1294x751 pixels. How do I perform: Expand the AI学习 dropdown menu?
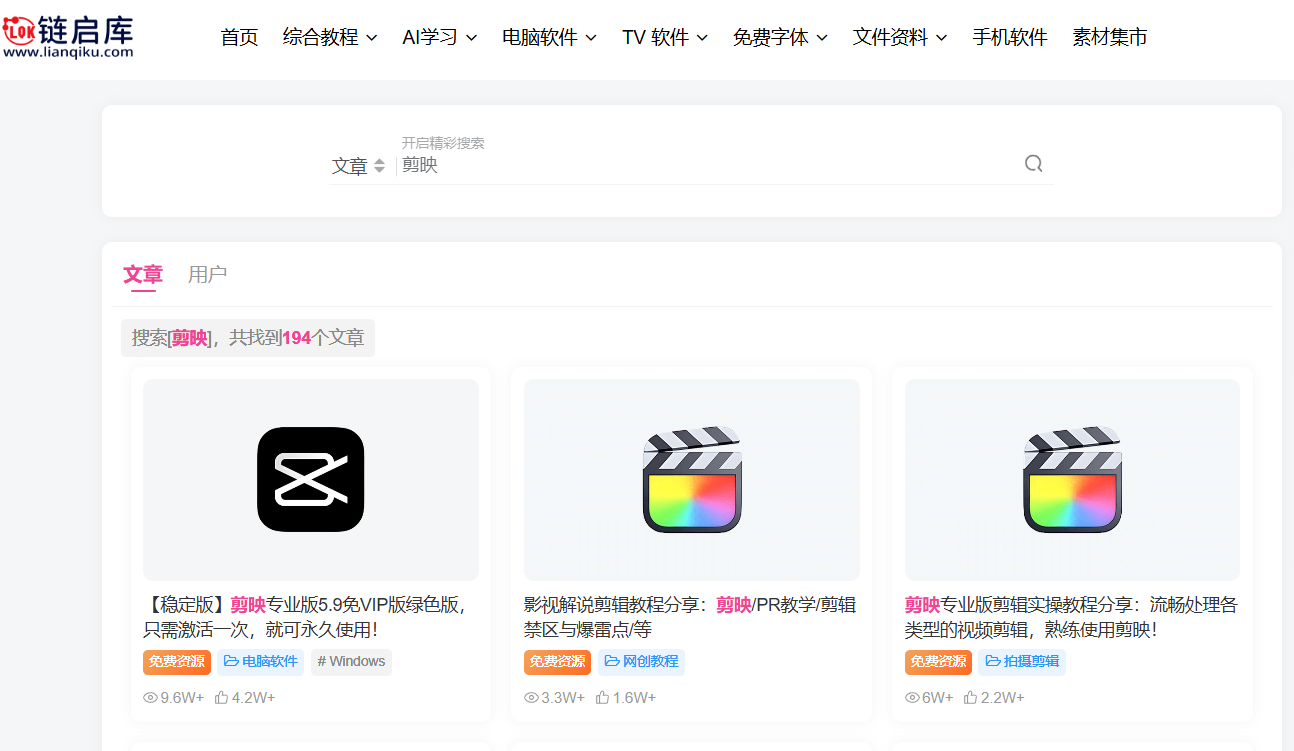(440, 37)
